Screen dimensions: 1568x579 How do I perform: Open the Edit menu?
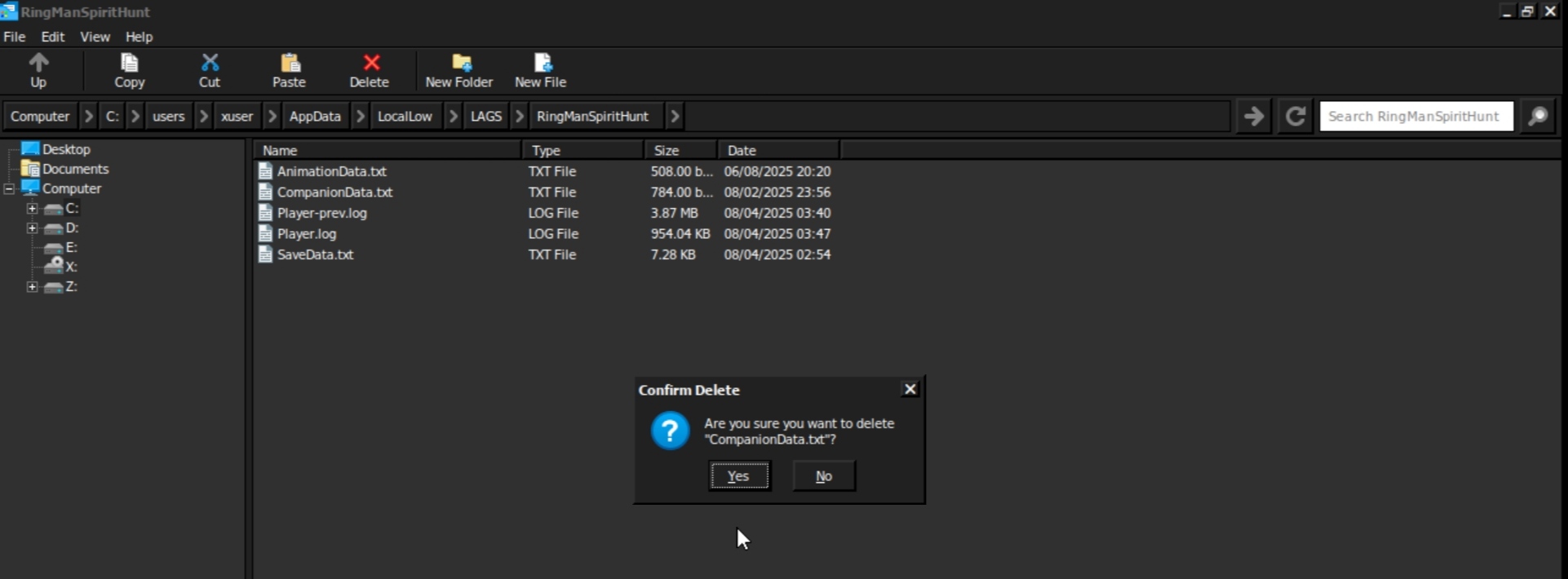click(52, 37)
